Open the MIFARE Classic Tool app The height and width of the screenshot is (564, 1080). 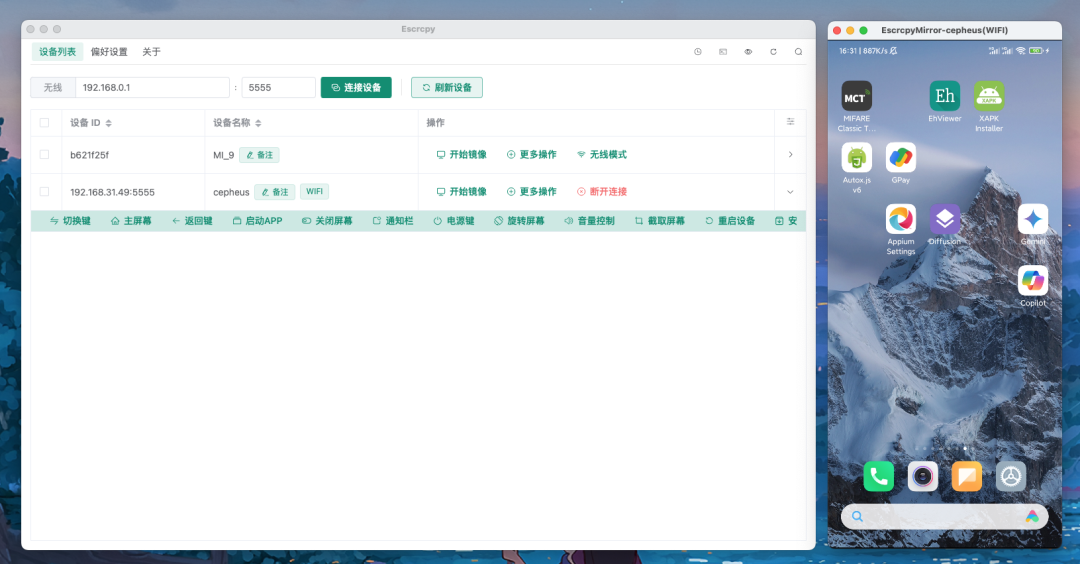(x=856, y=97)
